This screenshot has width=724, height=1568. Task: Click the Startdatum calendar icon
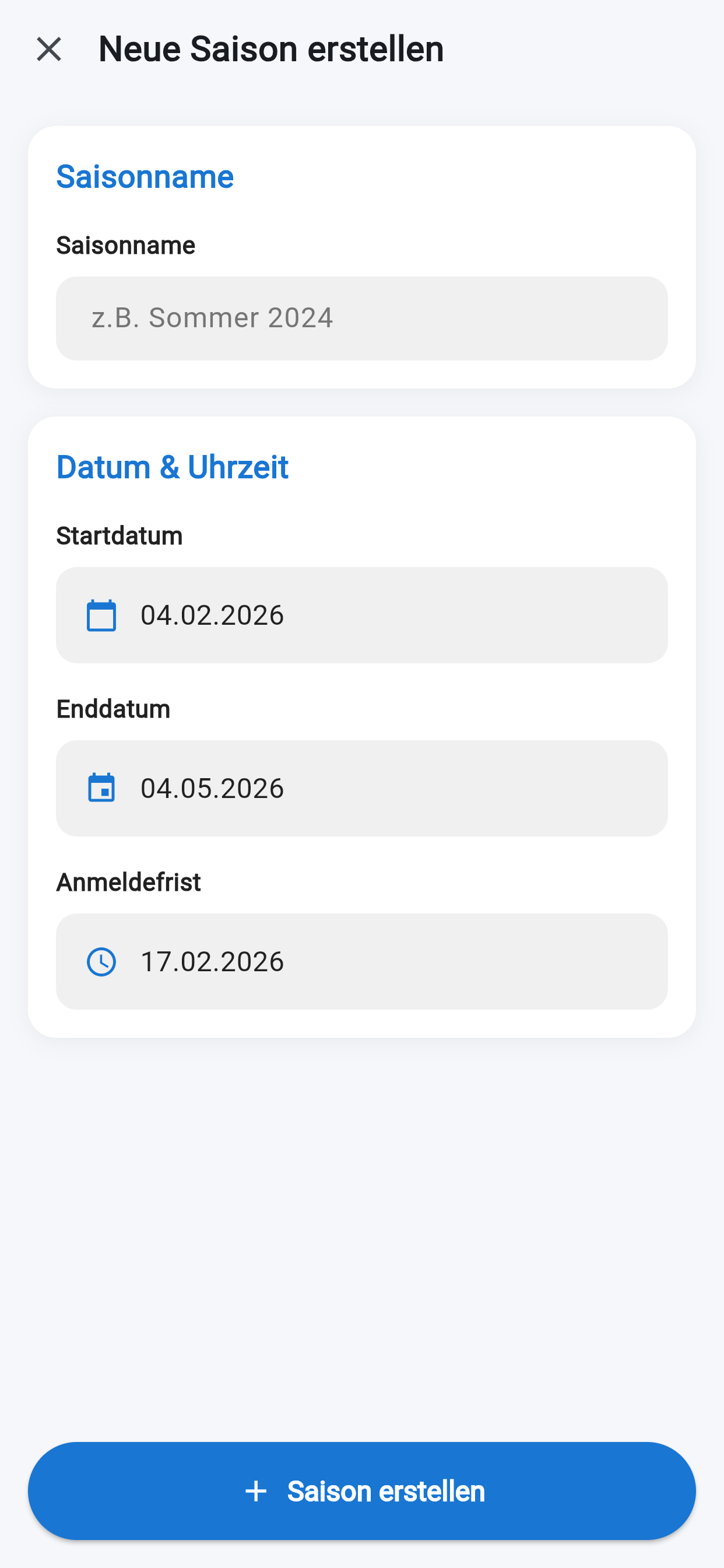coord(101,615)
